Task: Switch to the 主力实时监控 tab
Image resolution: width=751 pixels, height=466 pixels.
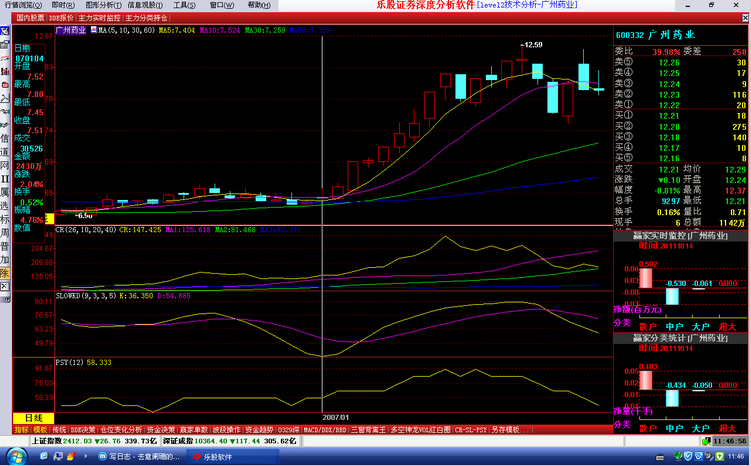Action: [x=100, y=18]
